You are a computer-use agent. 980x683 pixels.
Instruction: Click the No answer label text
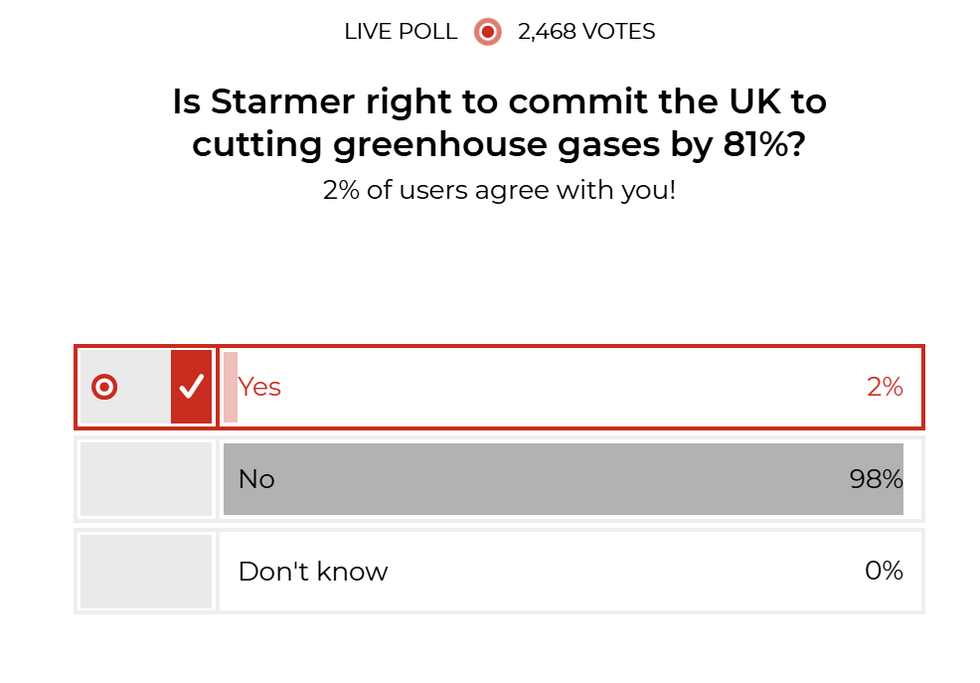coord(256,479)
